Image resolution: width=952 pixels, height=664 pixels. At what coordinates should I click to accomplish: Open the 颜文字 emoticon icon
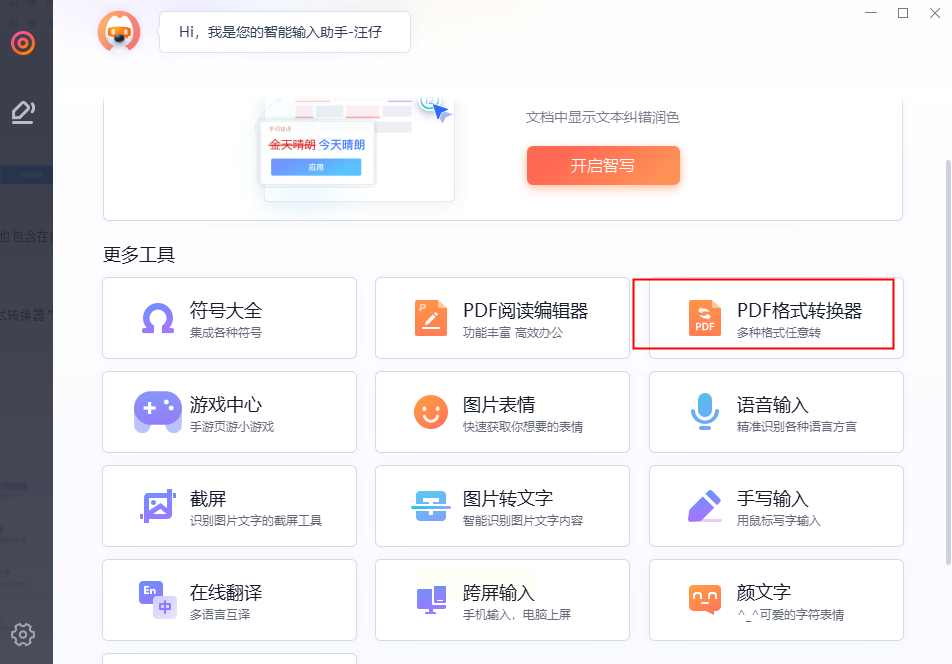click(704, 600)
